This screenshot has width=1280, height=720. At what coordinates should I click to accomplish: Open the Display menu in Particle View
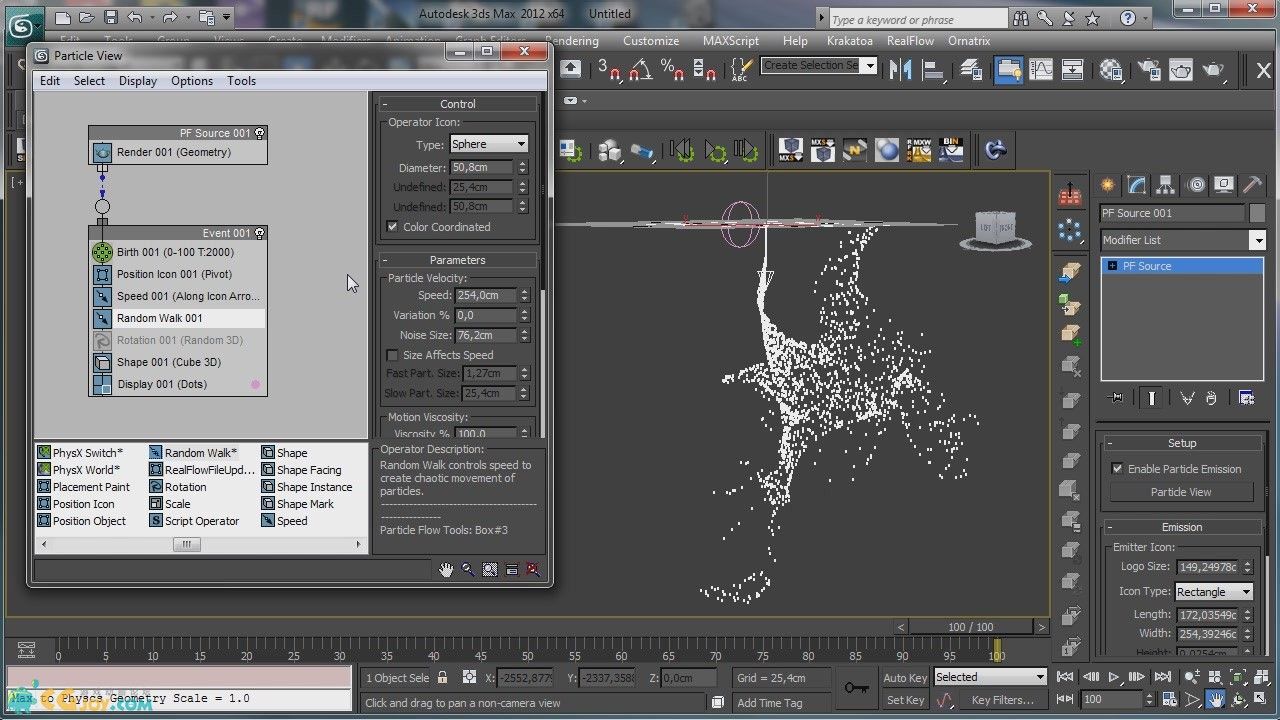coord(138,81)
